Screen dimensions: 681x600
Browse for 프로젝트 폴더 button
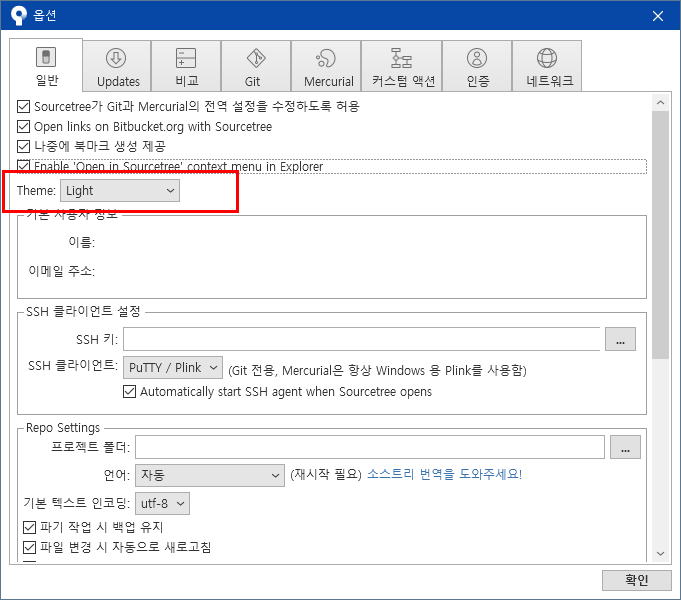[x=625, y=447]
